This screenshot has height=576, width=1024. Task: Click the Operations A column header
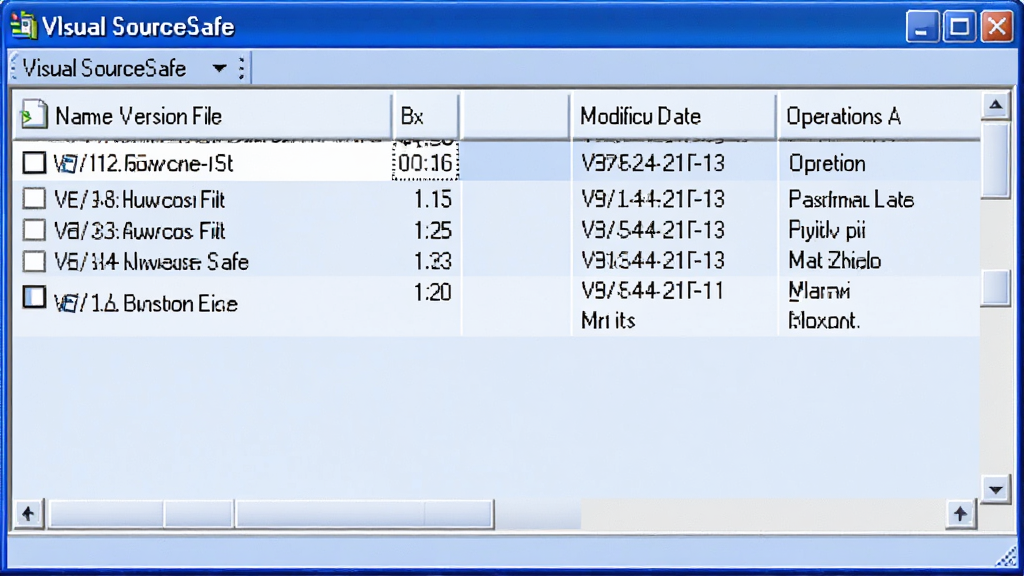(879, 116)
